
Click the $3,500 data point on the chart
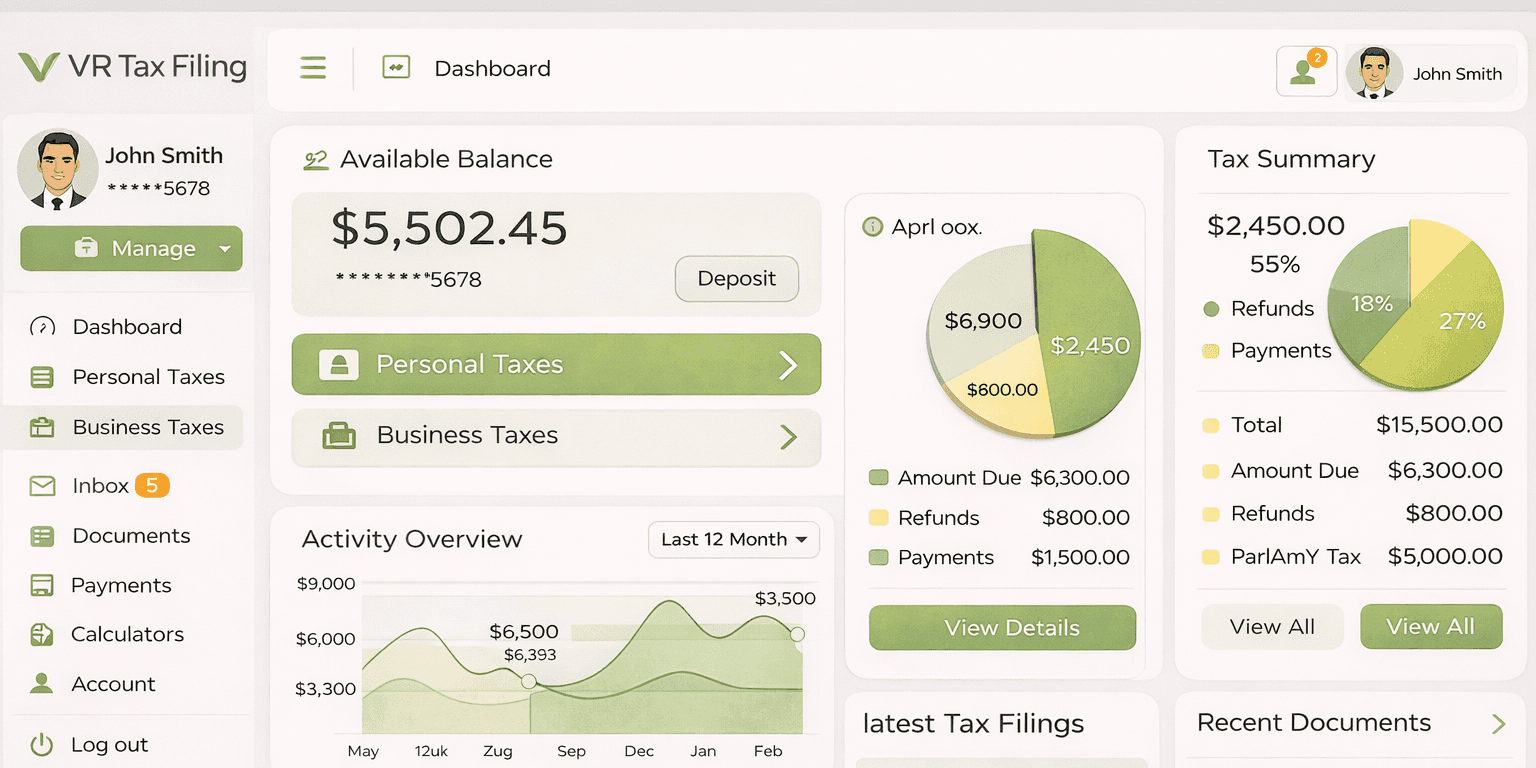pos(797,634)
